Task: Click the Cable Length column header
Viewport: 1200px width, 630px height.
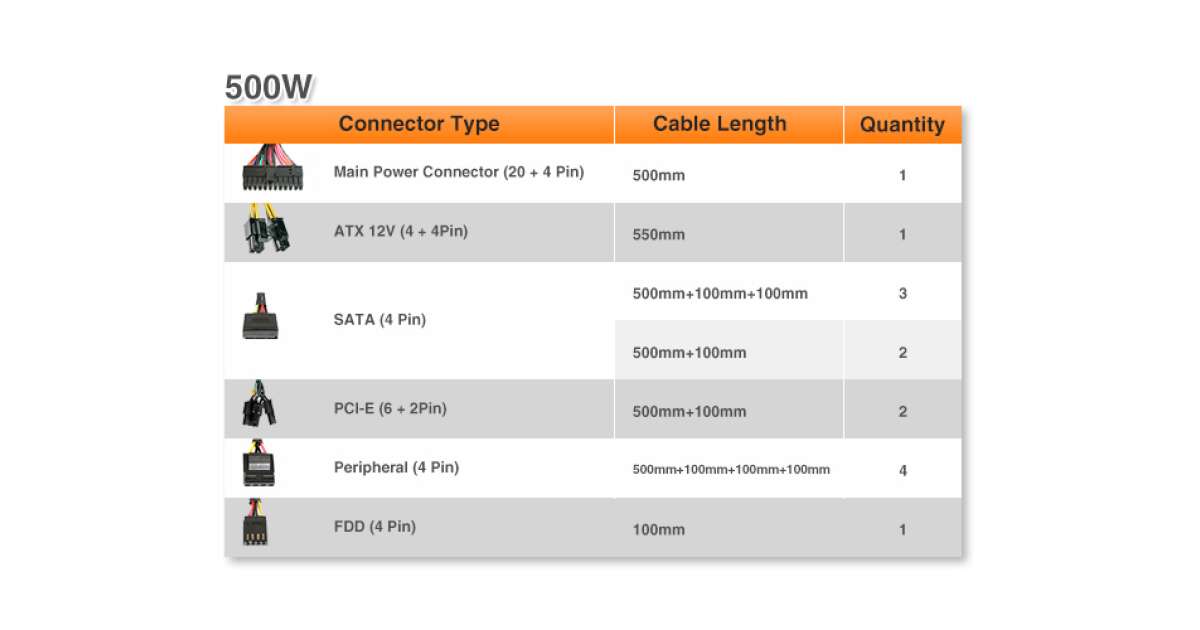Action: click(x=720, y=125)
